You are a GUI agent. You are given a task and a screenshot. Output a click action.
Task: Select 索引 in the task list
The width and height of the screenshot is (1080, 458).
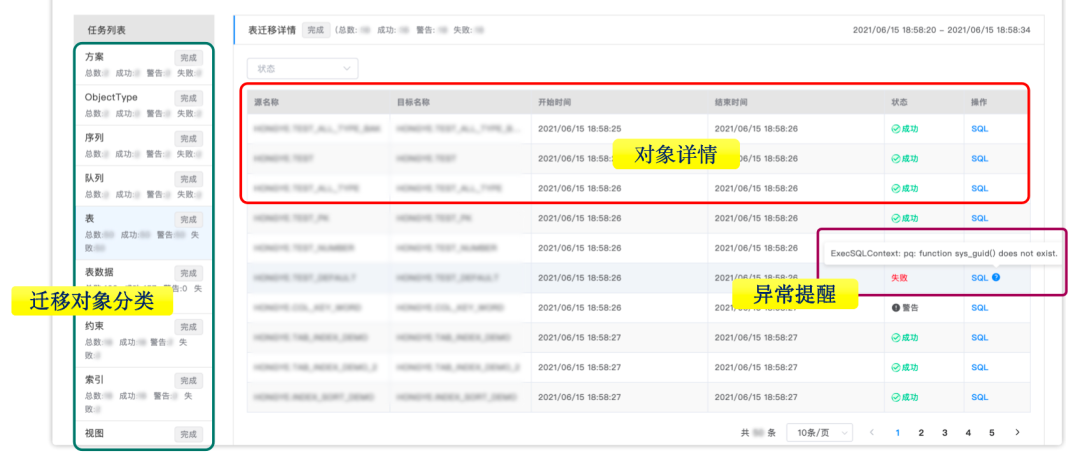coord(95,380)
